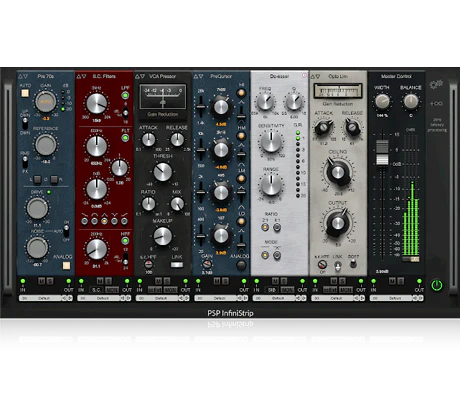Screen dimensions: 460x416
Task: Click the next preset arrow of Pre 70s
Action: click(70, 298)
